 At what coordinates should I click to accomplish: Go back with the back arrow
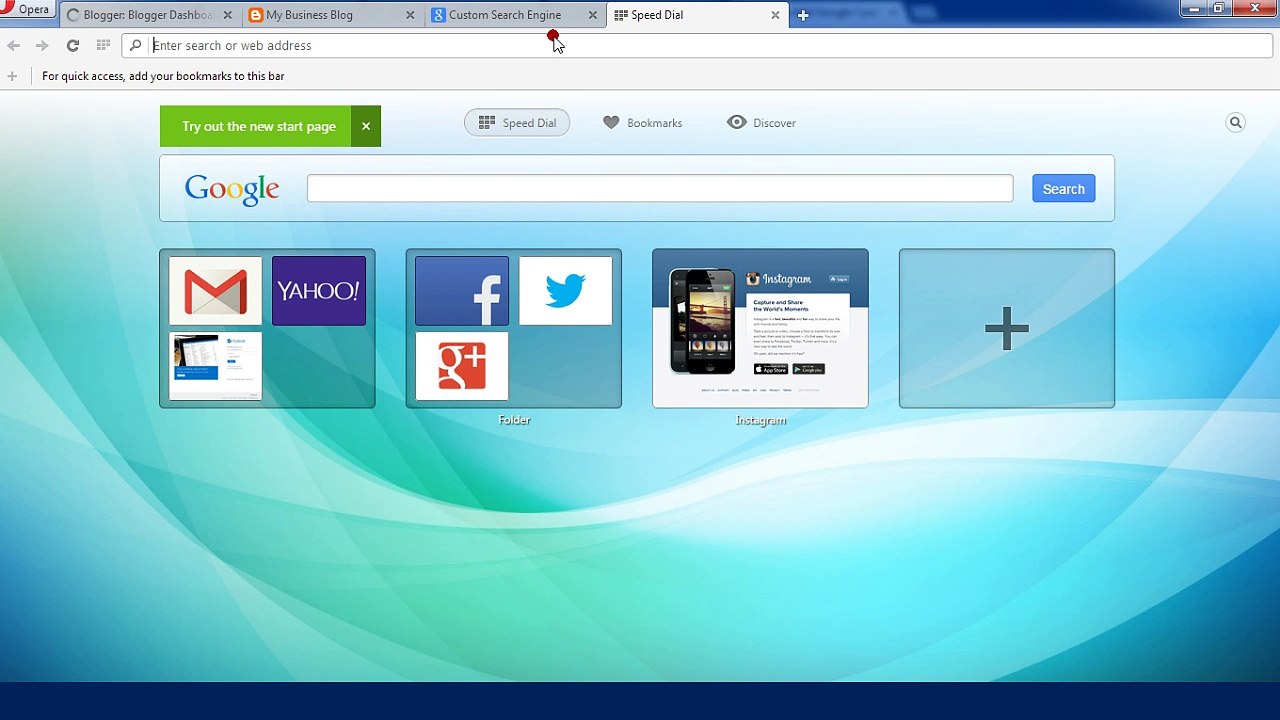[14, 45]
